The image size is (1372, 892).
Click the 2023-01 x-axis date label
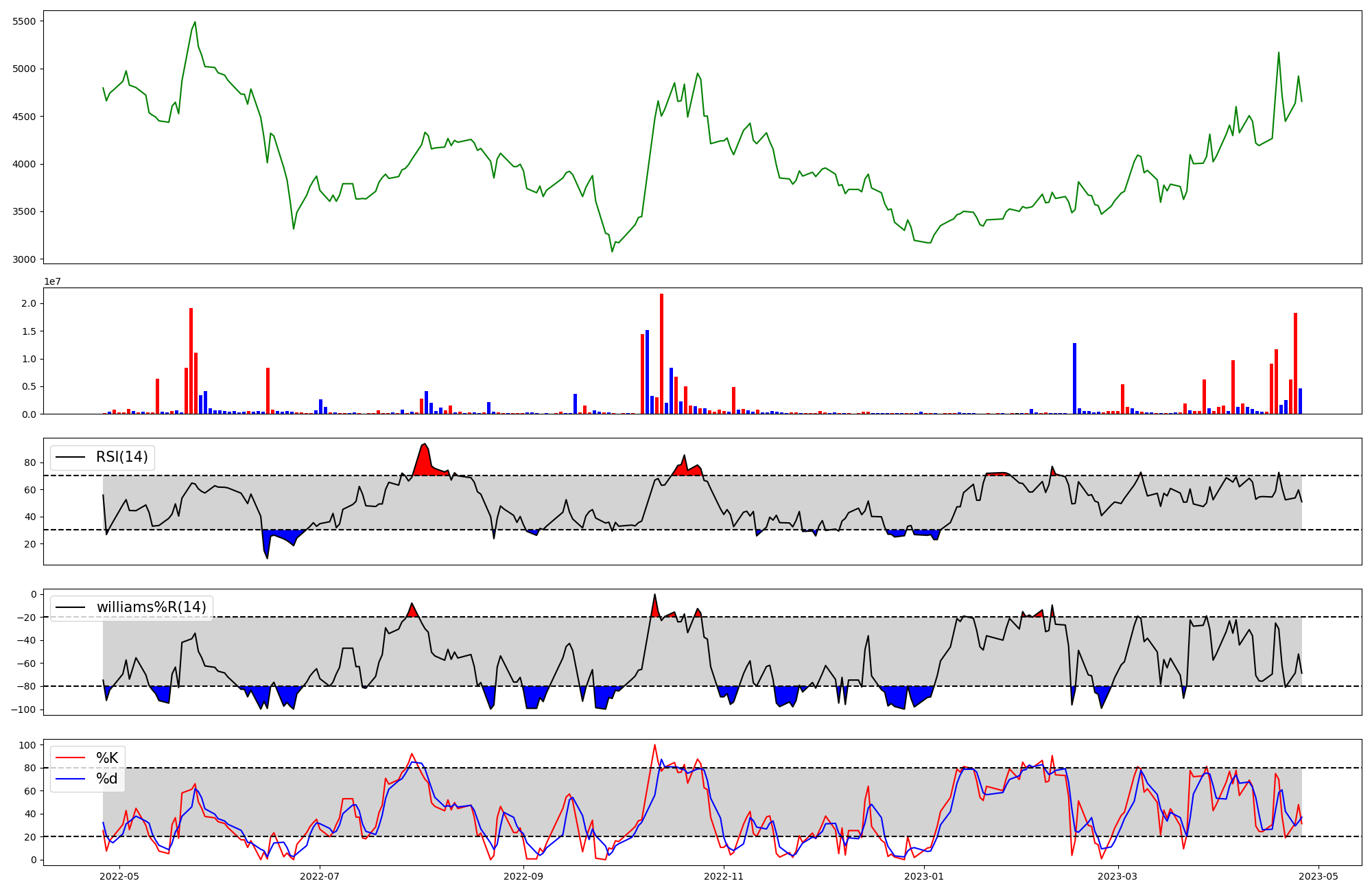pyautogui.click(x=924, y=876)
